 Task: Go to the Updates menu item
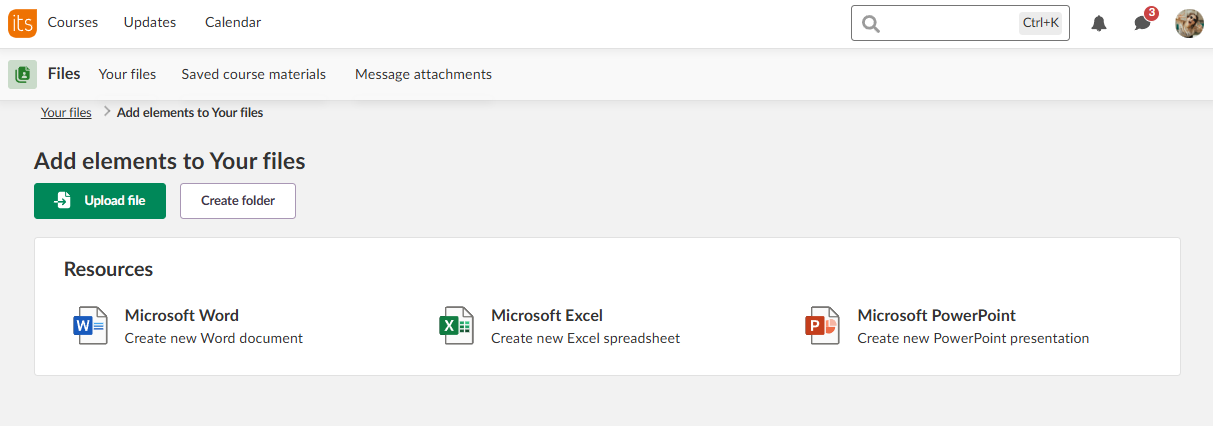(x=150, y=22)
